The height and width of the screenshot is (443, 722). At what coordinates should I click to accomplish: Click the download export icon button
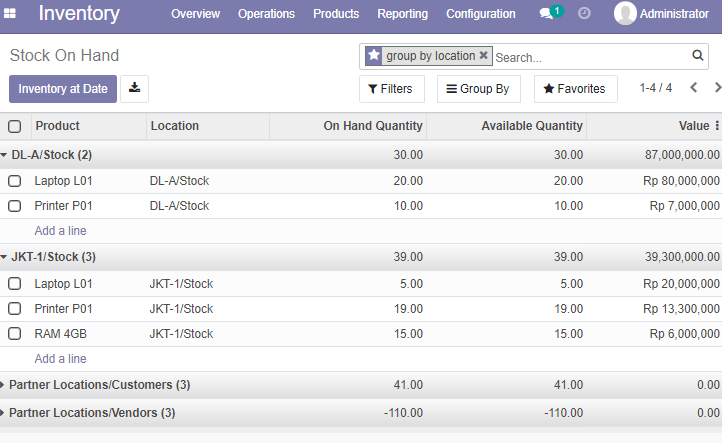134,88
